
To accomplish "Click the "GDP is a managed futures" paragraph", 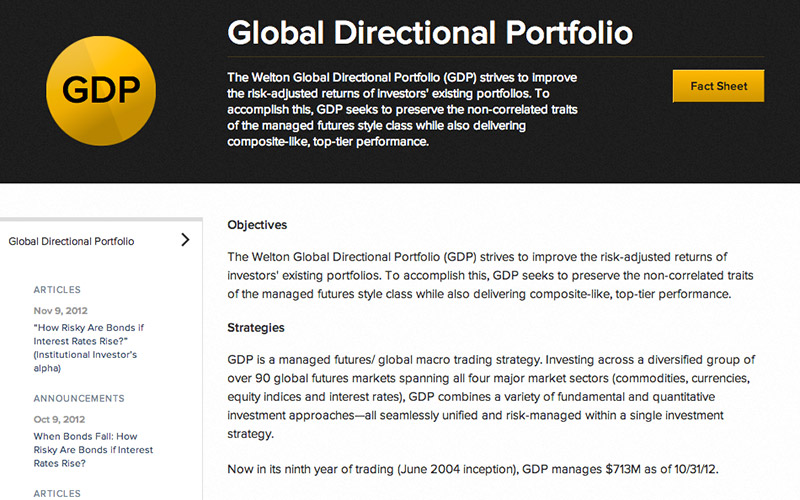I will pos(490,397).
